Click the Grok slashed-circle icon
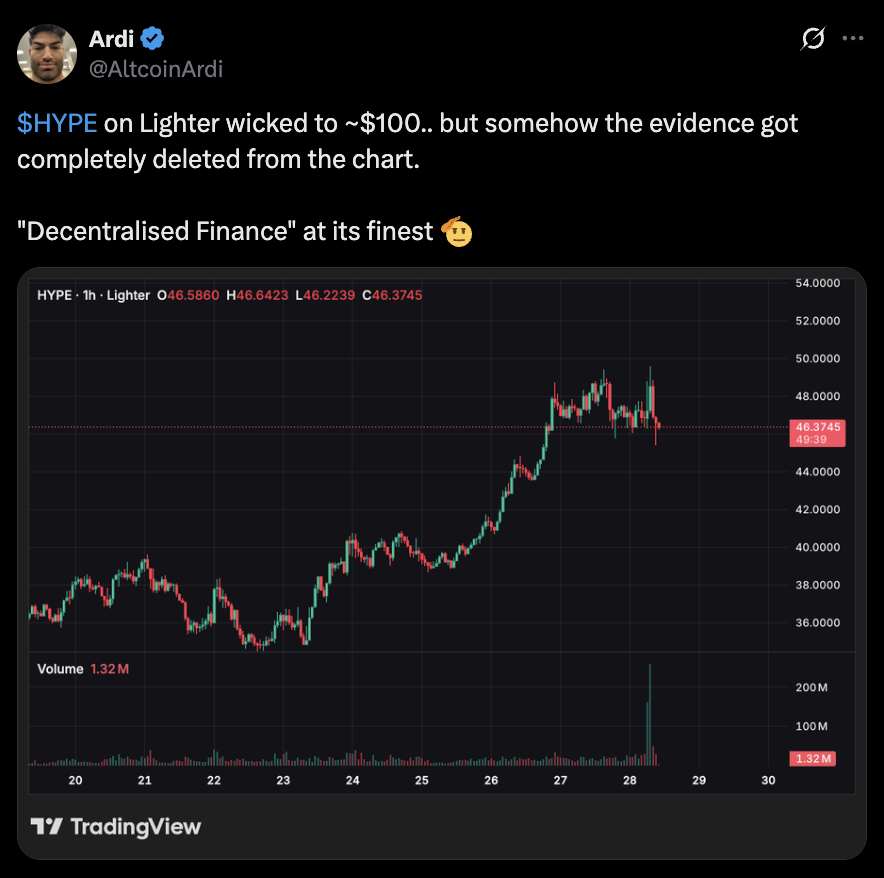This screenshot has height=878, width=884. pos(813,39)
